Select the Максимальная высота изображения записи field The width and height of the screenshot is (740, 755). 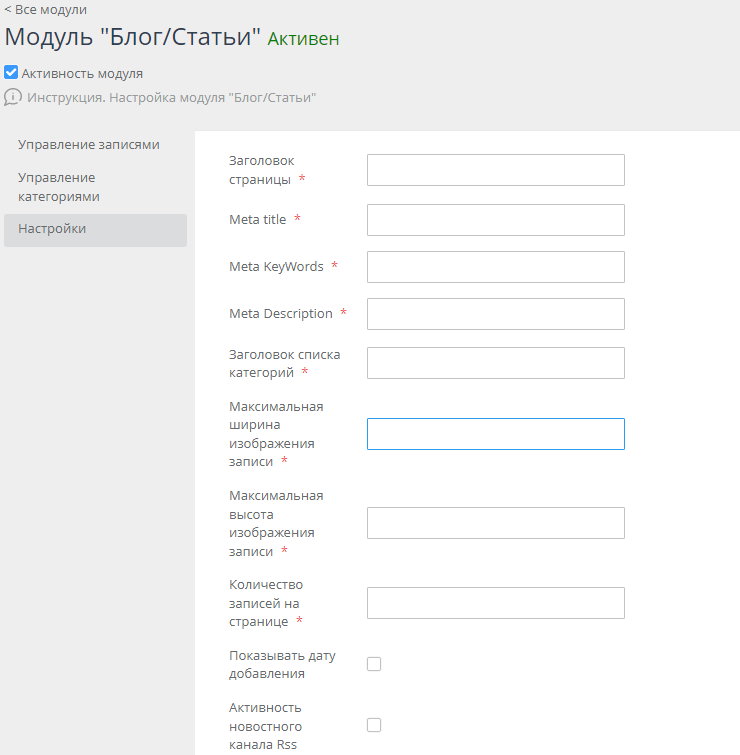pyautogui.click(x=495, y=523)
